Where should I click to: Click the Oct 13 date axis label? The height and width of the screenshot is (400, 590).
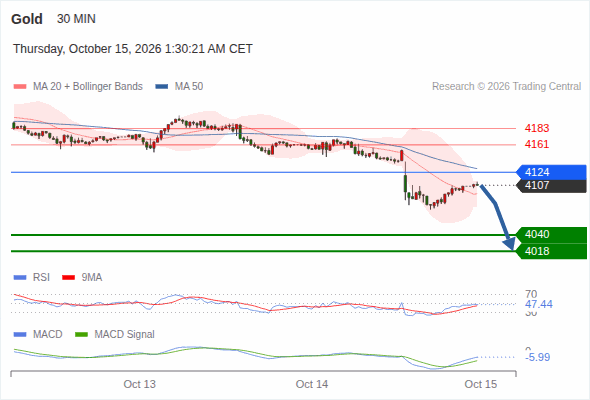pyautogui.click(x=140, y=384)
